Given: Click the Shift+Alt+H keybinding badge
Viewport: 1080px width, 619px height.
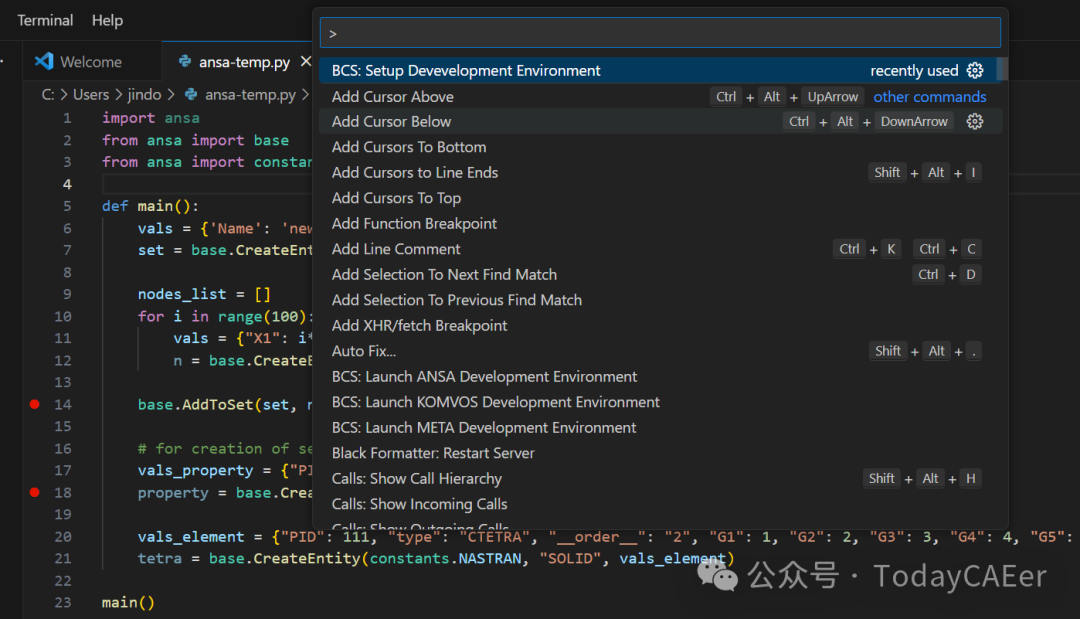Looking at the screenshot, I should click(x=922, y=478).
